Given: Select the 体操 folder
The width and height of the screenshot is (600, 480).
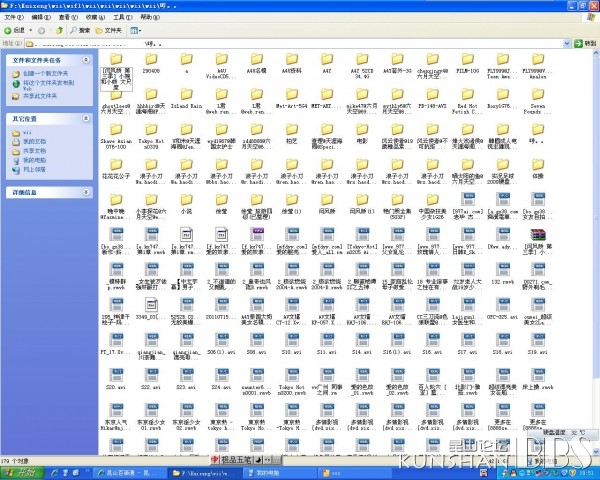Looking at the screenshot, I should pos(538,169).
